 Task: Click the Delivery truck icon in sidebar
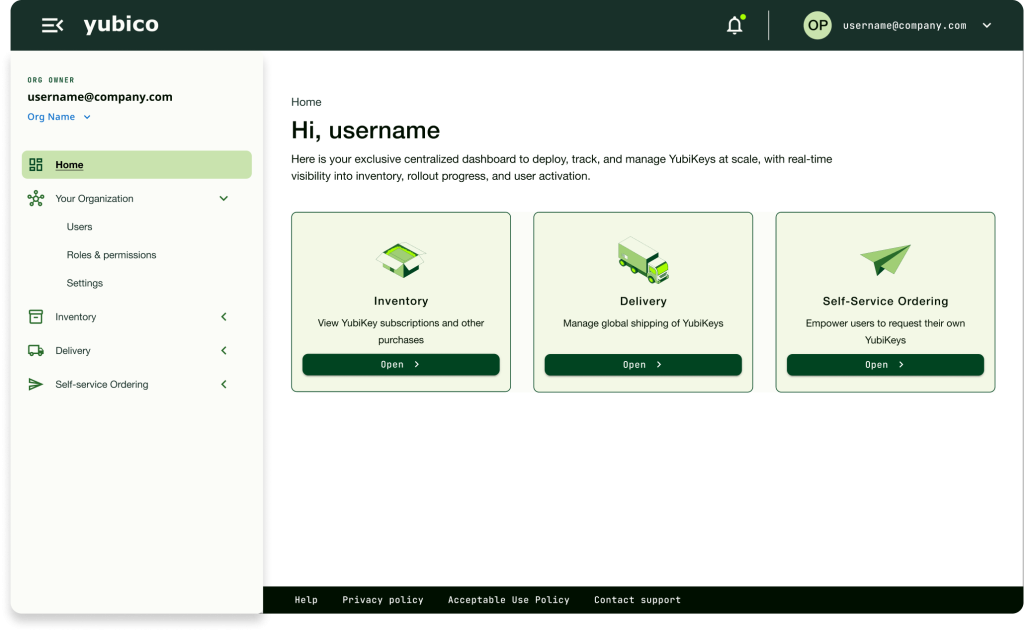pyautogui.click(x=36, y=351)
